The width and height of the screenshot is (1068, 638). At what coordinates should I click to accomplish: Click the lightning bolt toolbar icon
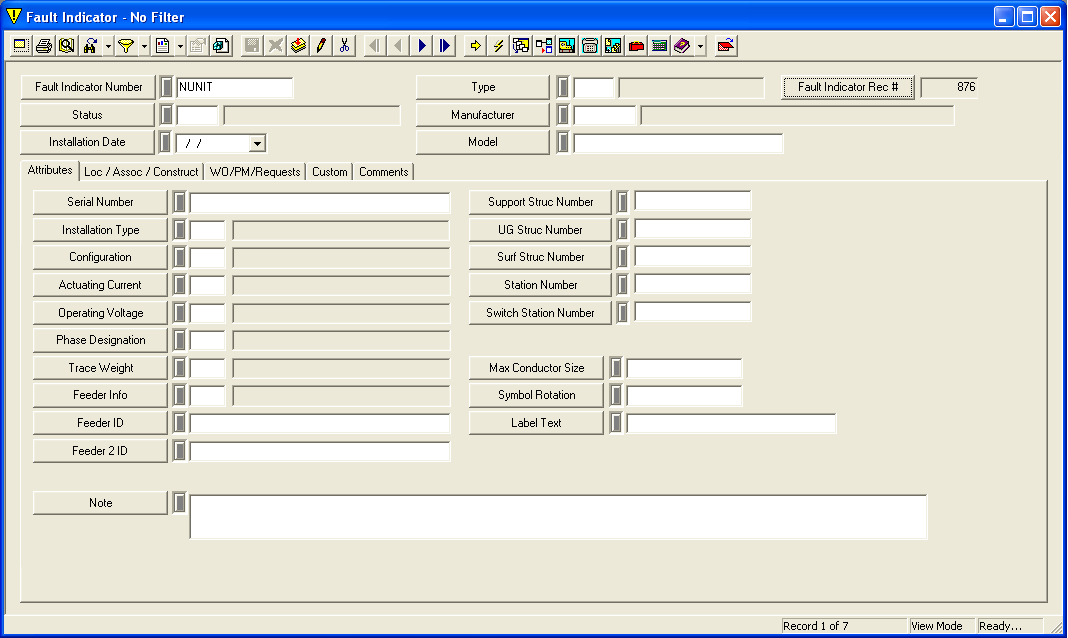point(499,46)
